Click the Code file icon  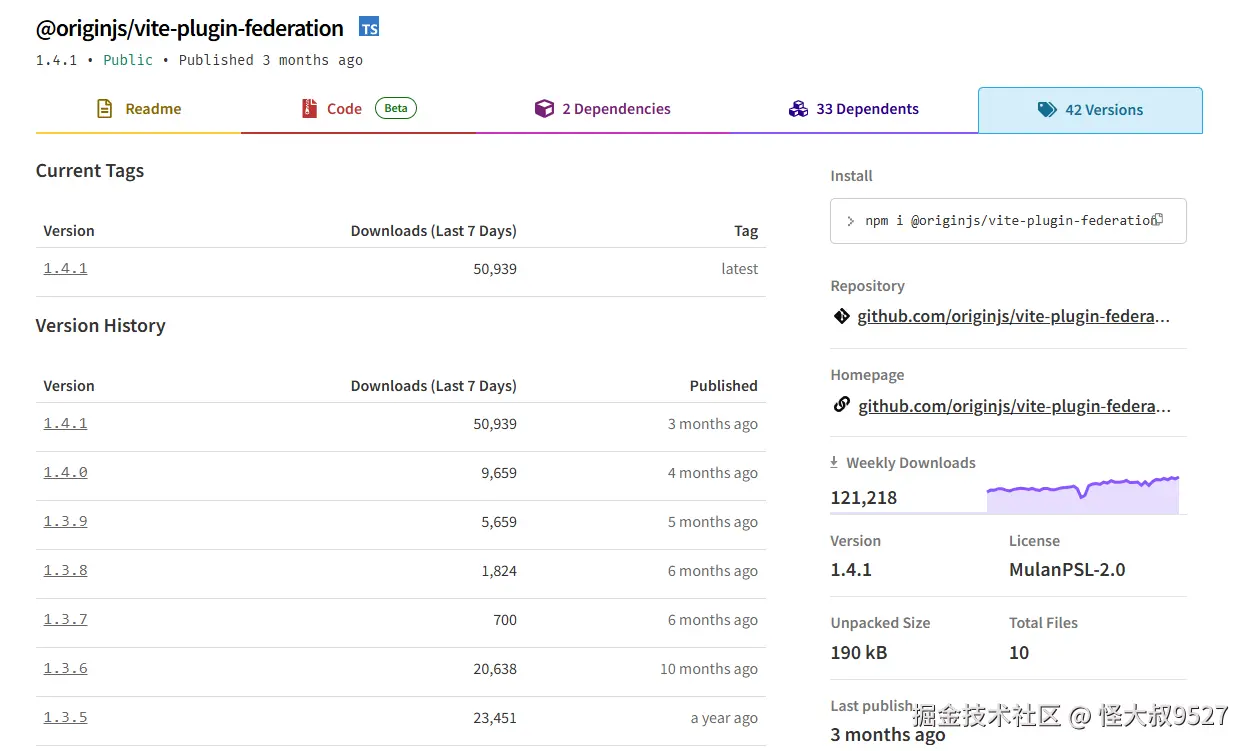309,109
